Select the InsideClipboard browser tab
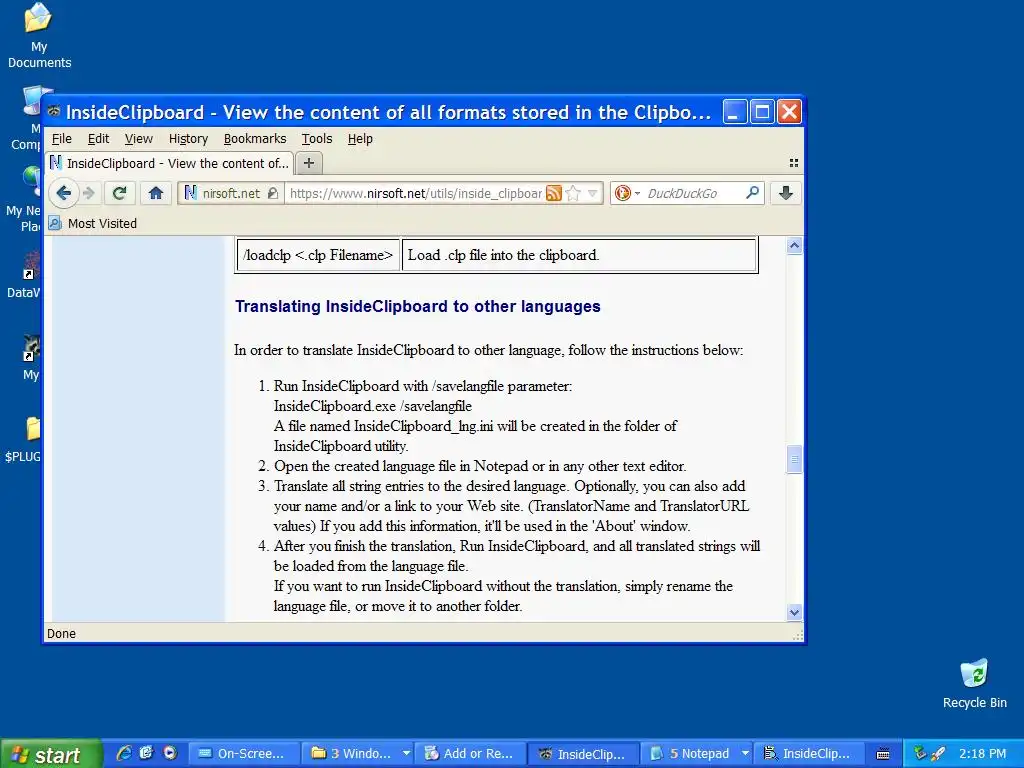1024x768 pixels. [x=170, y=163]
